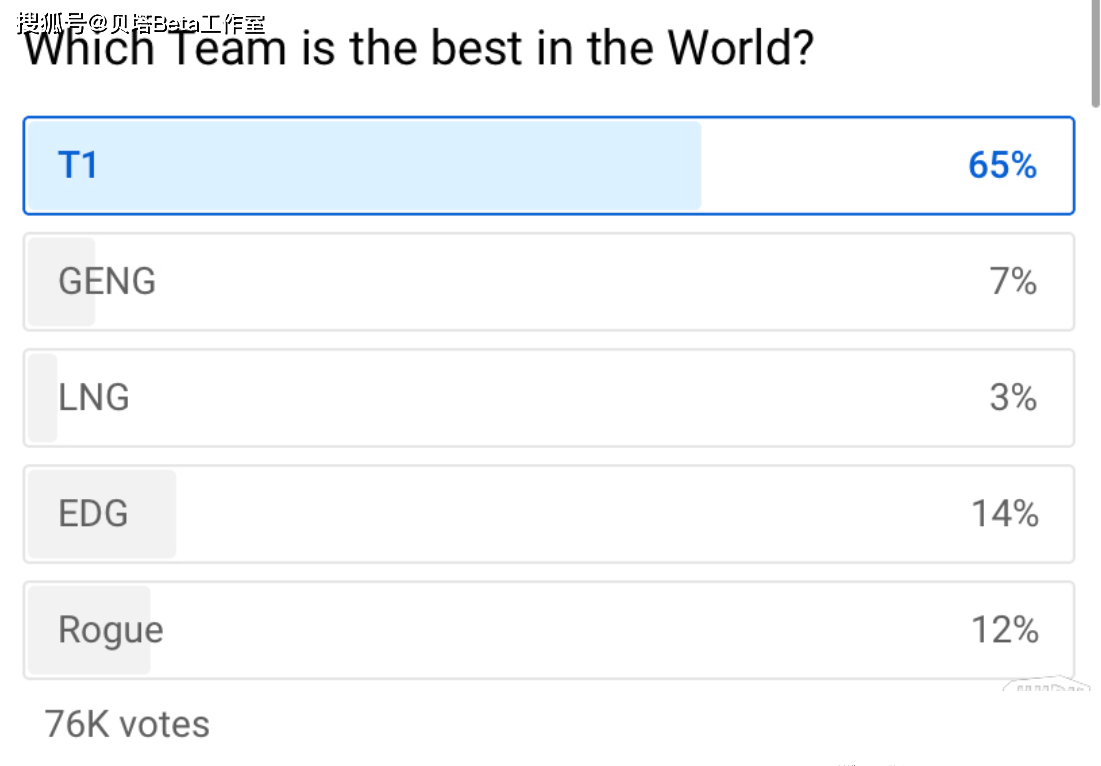Click the gray GENG result bar fill

pos(62,282)
